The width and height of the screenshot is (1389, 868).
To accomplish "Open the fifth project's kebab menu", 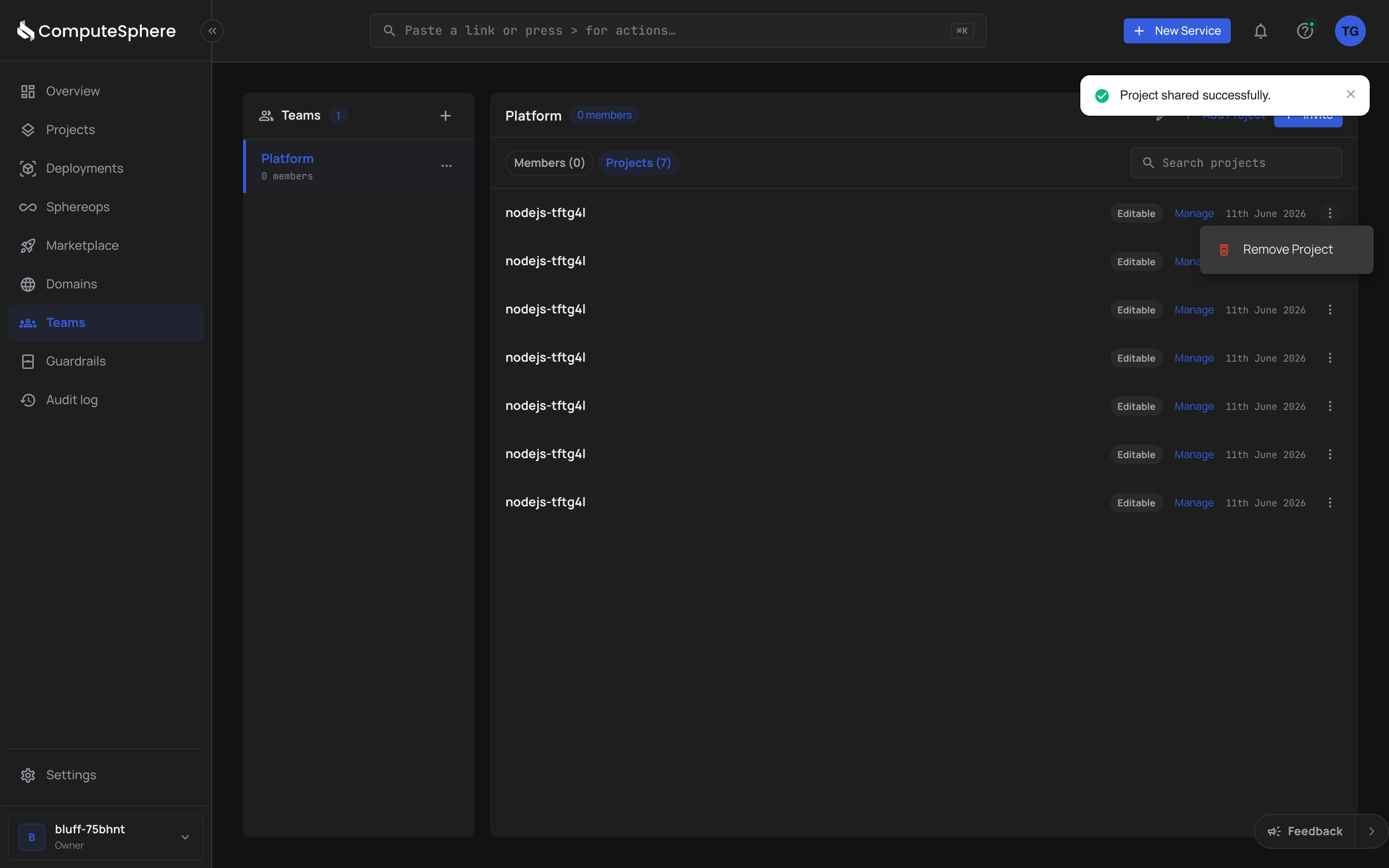I will [1330, 407].
